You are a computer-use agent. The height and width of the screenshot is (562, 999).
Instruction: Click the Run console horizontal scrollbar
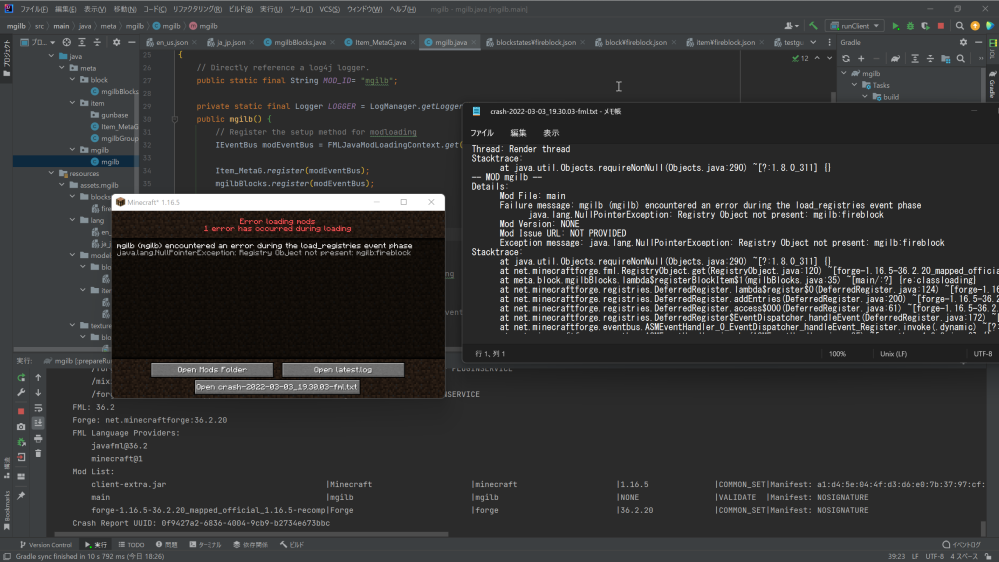[x=251, y=534]
